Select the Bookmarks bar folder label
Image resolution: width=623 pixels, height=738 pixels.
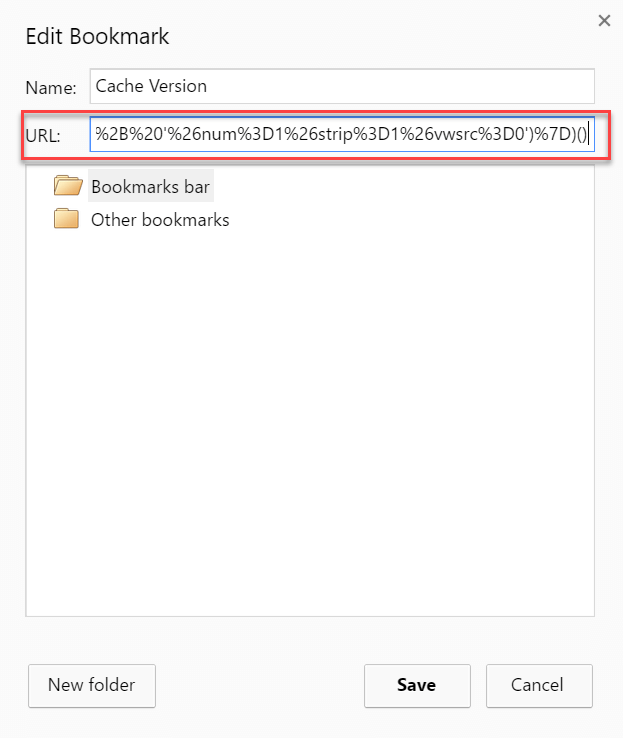point(151,186)
